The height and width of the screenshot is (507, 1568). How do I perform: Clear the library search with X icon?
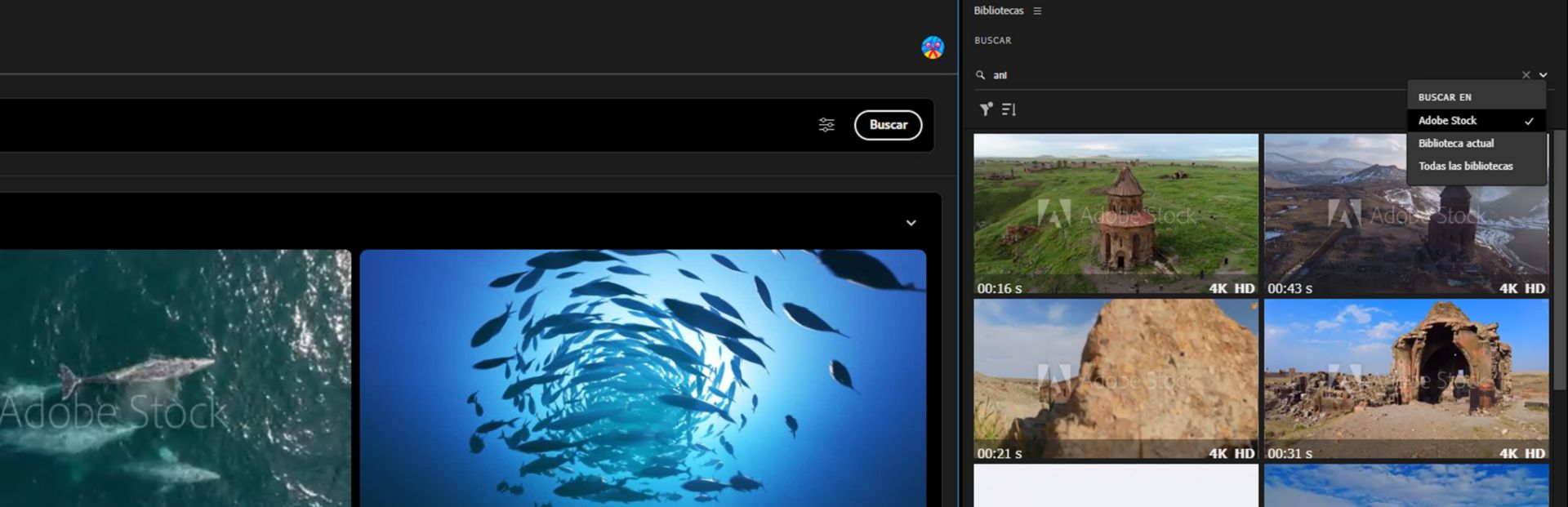click(1526, 75)
